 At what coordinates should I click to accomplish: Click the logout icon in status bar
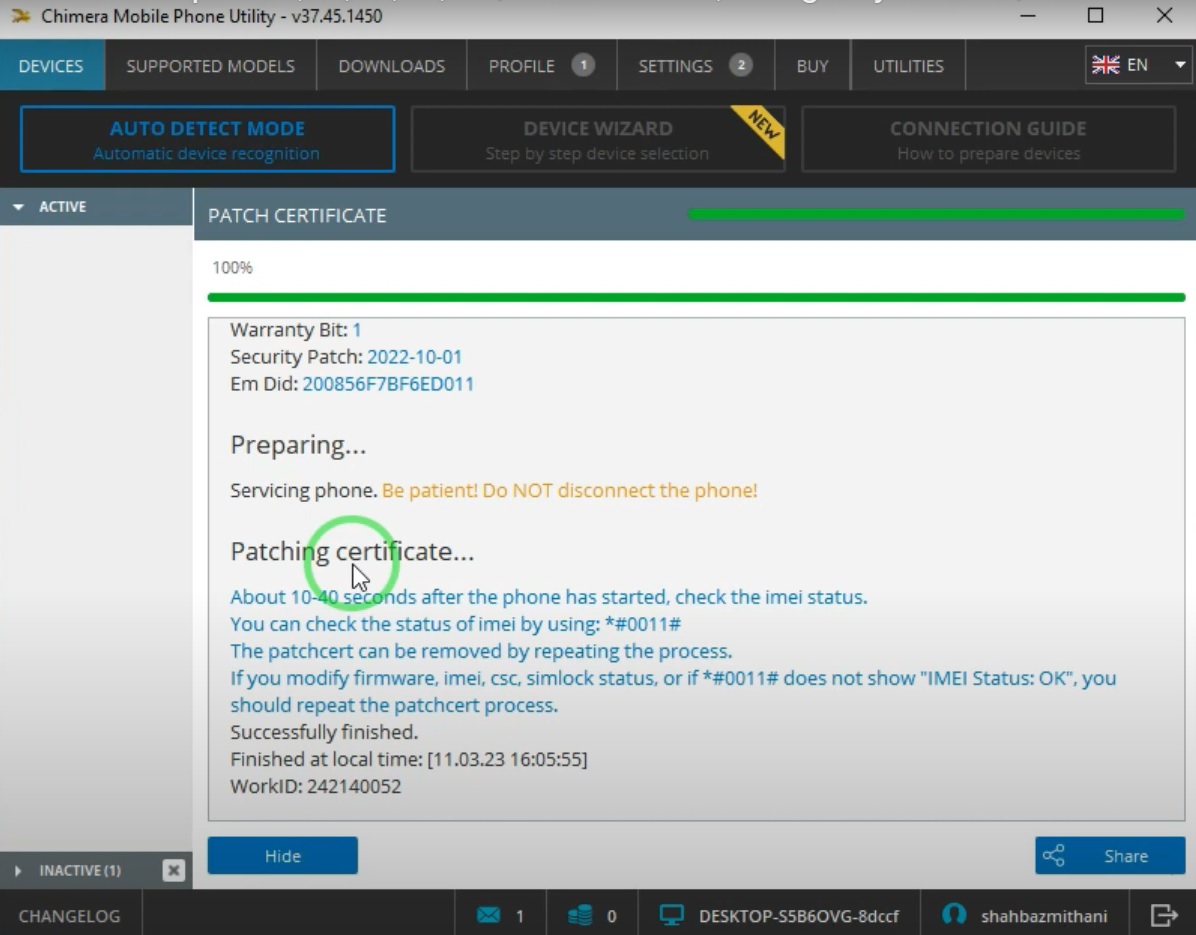coord(1164,914)
